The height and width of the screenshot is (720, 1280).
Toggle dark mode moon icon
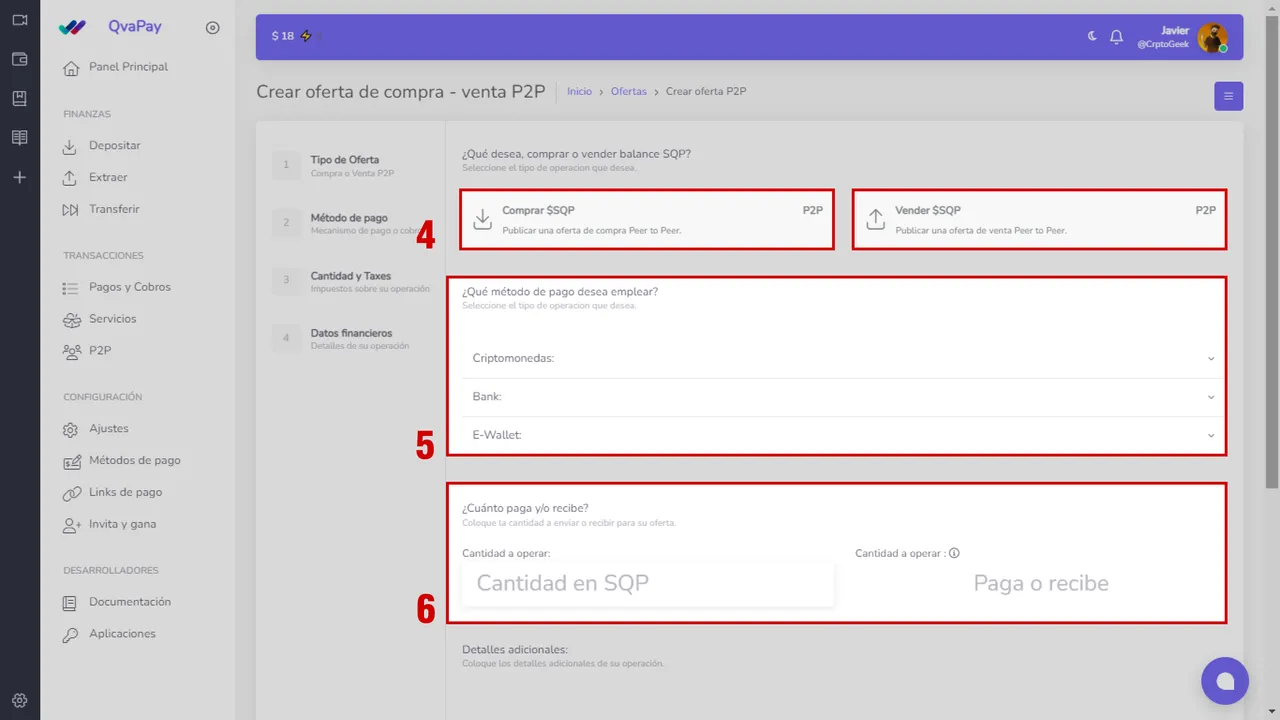click(x=1092, y=36)
